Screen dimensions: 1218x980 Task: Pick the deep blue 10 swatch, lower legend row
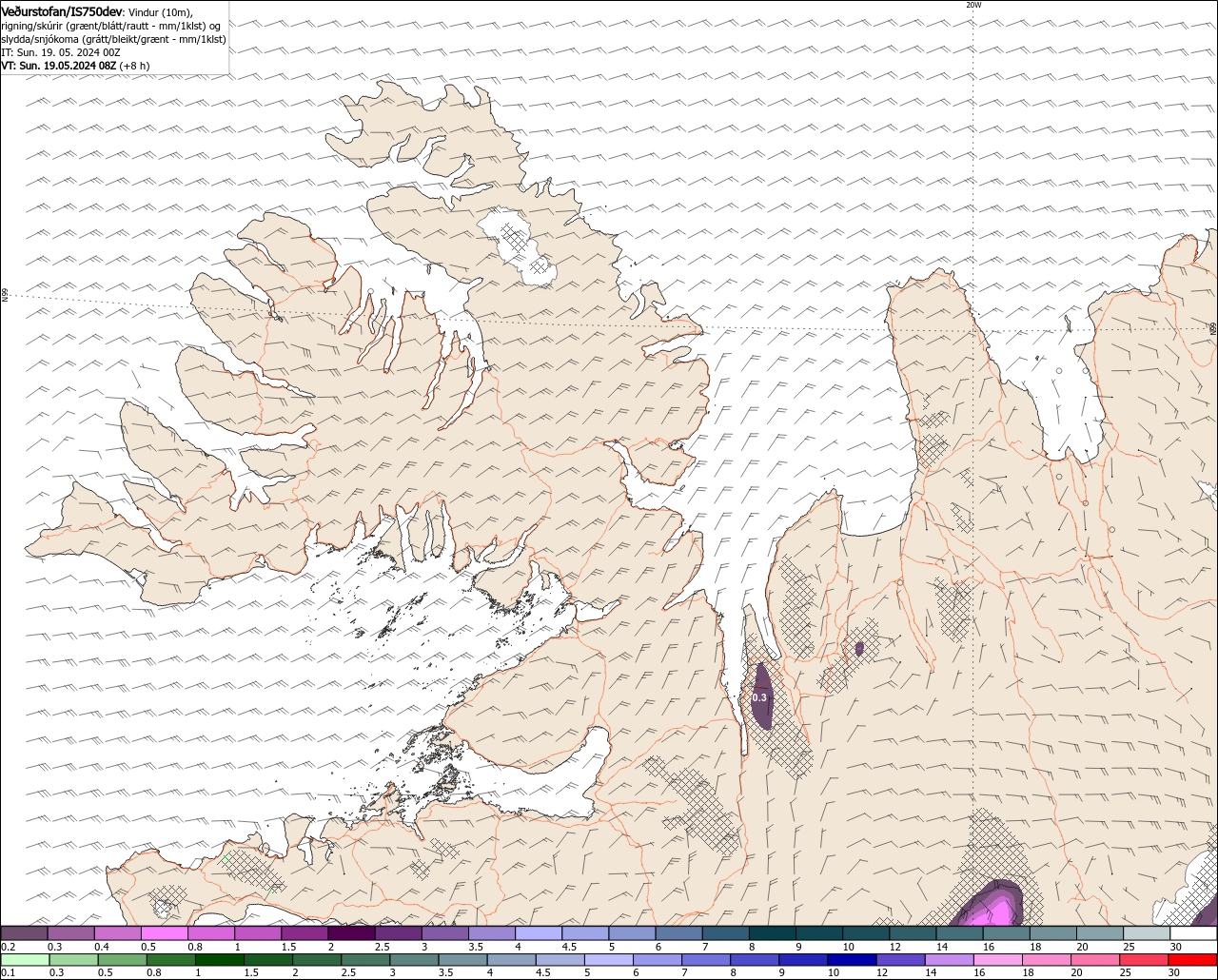click(851, 960)
